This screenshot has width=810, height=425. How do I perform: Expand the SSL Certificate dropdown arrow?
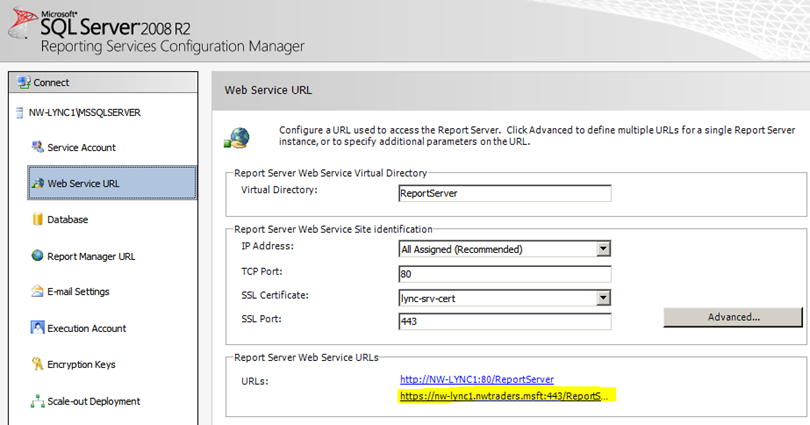tap(603, 298)
